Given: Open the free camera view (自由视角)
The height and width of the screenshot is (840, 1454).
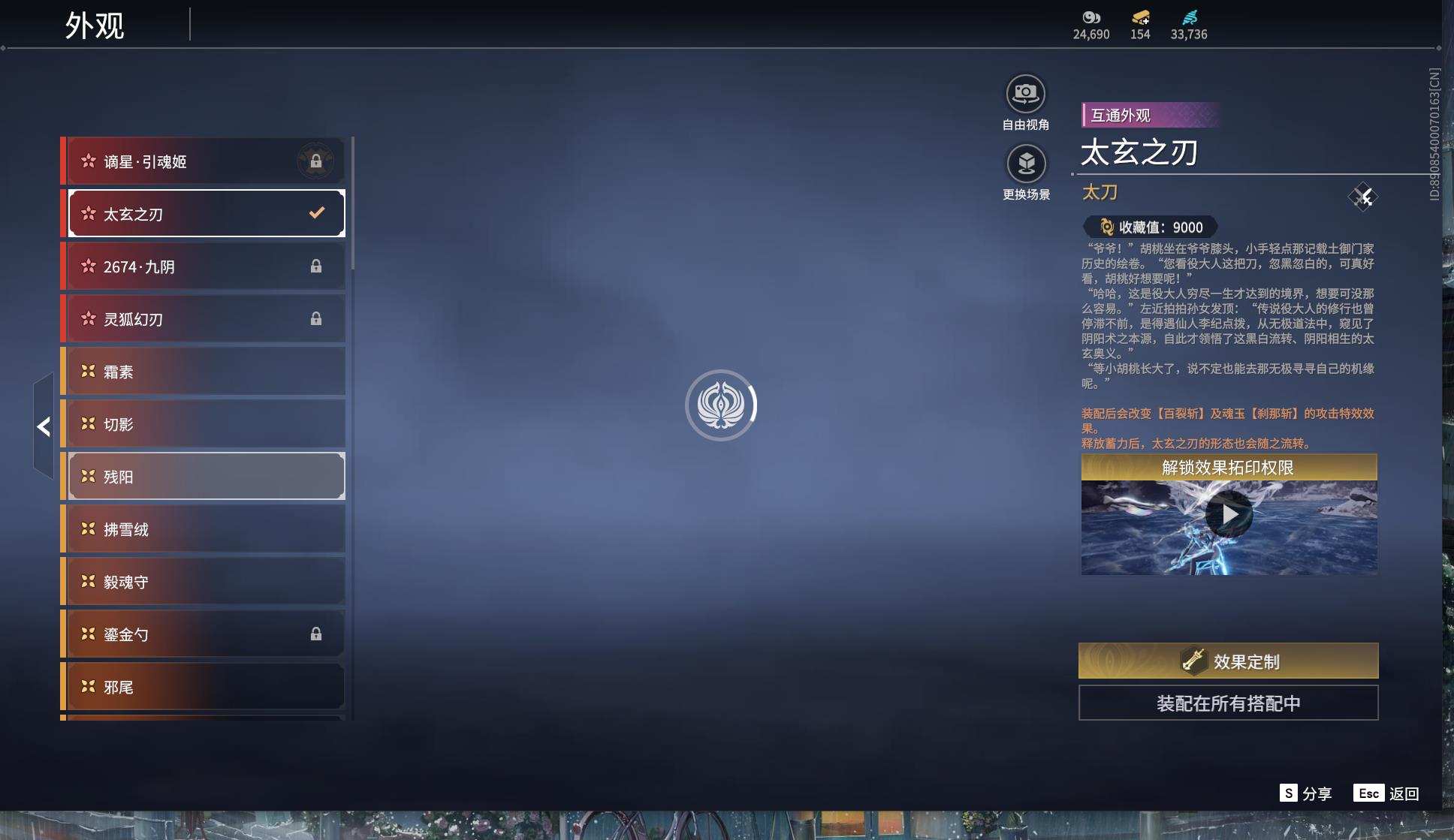Looking at the screenshot, I should [x=1026, y=94].
